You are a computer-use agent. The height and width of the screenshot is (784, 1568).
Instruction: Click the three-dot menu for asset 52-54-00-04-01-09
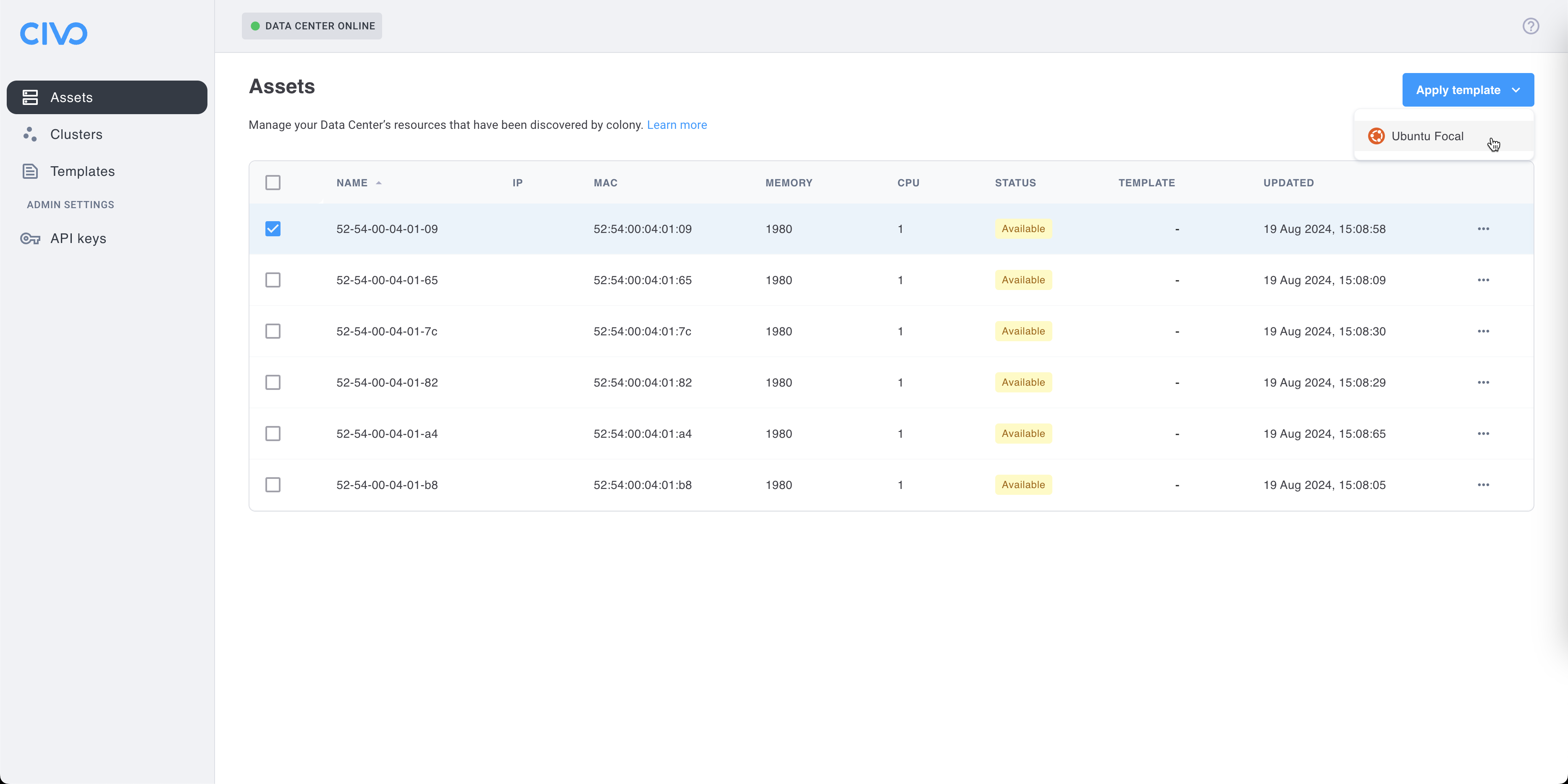tap(1484, 229)
